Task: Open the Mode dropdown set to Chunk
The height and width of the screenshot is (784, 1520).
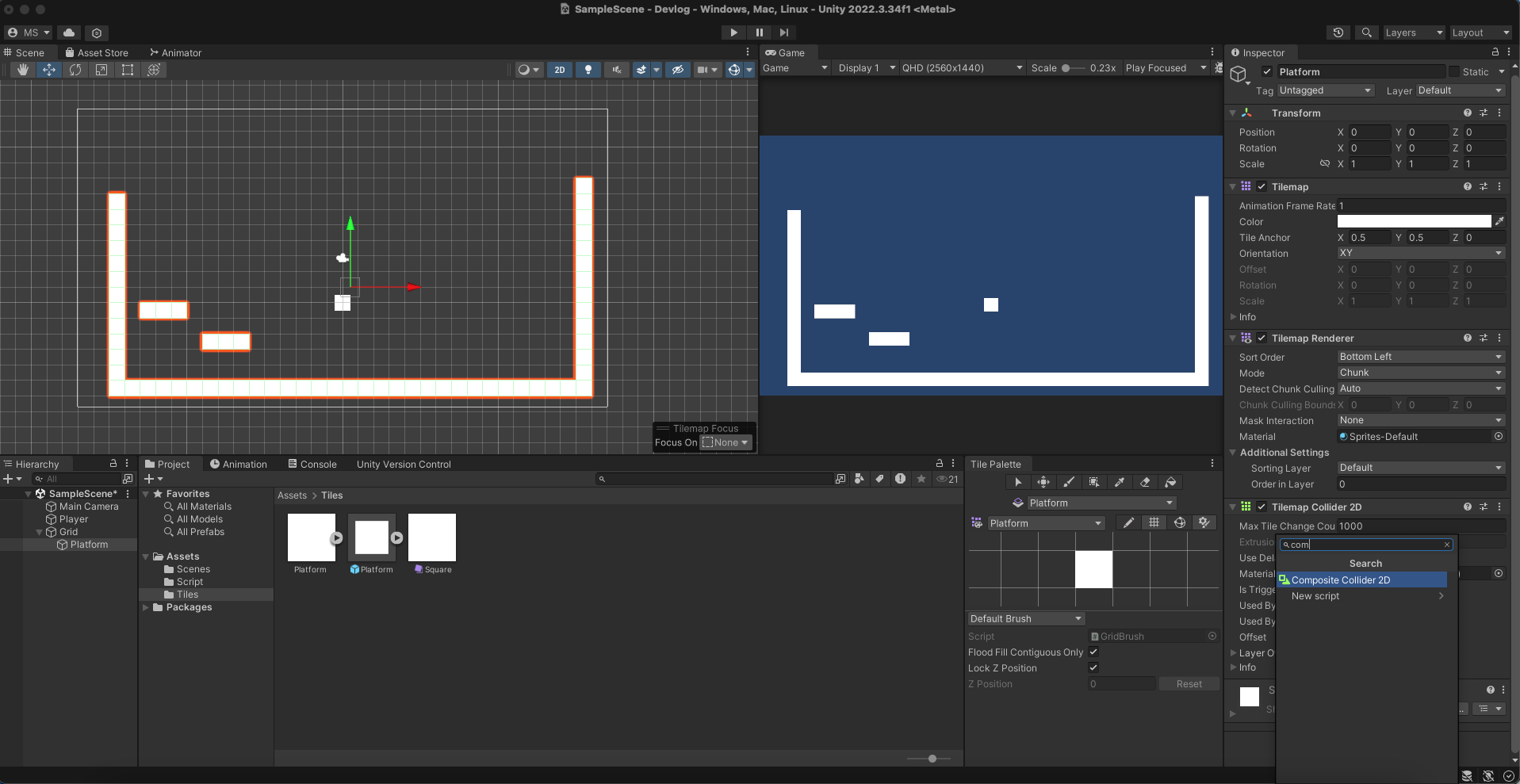Action: [x=1421, y=373]
